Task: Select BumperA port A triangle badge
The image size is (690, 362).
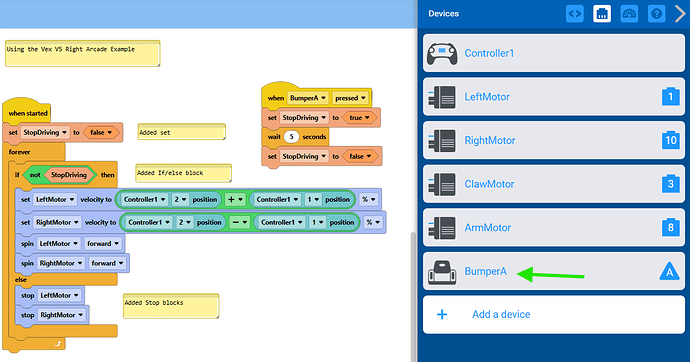Action: click(670, 271)
